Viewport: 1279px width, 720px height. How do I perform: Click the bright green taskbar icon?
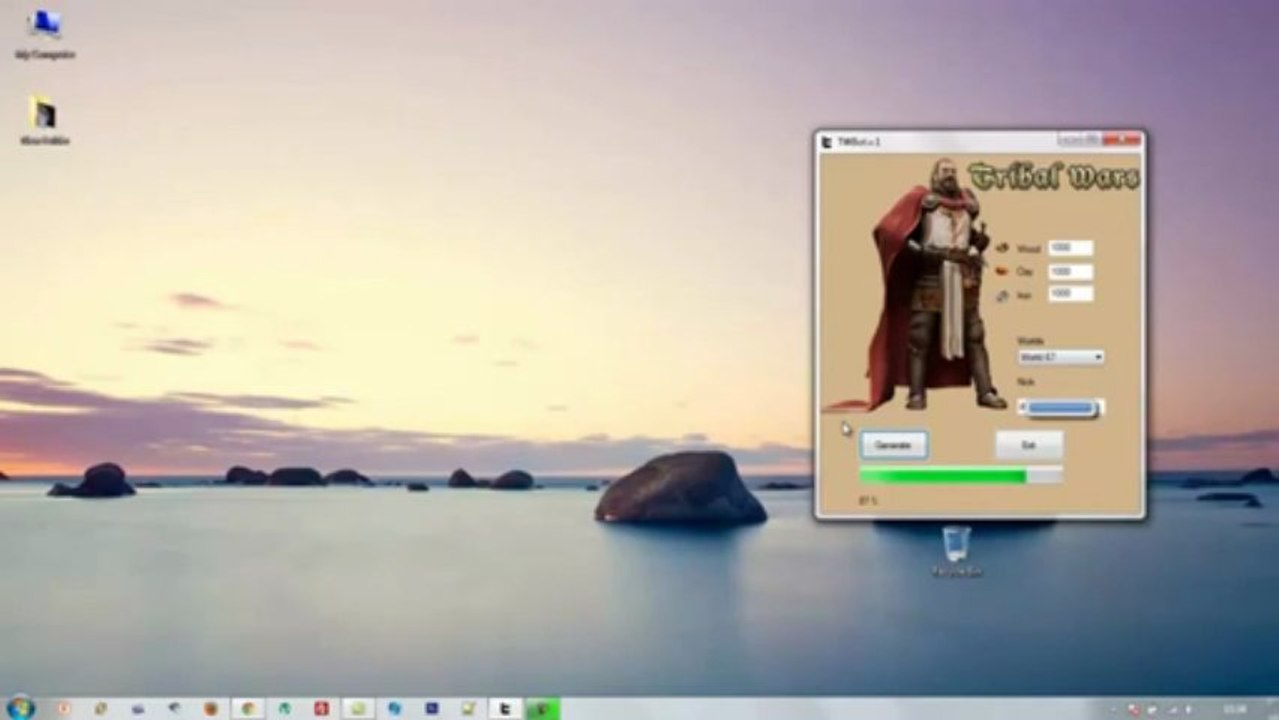(542, 708)
